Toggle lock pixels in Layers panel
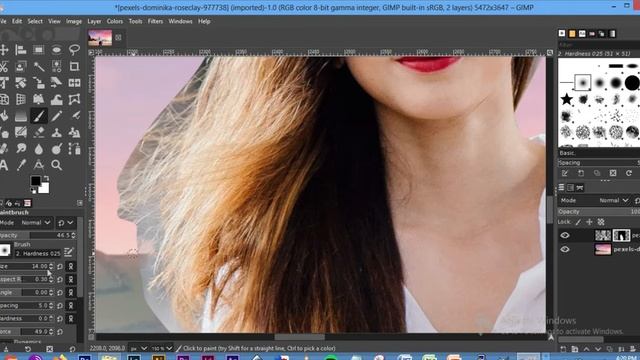Image resolution: width=640 pixels, height=360 pixels. [578, 222]
